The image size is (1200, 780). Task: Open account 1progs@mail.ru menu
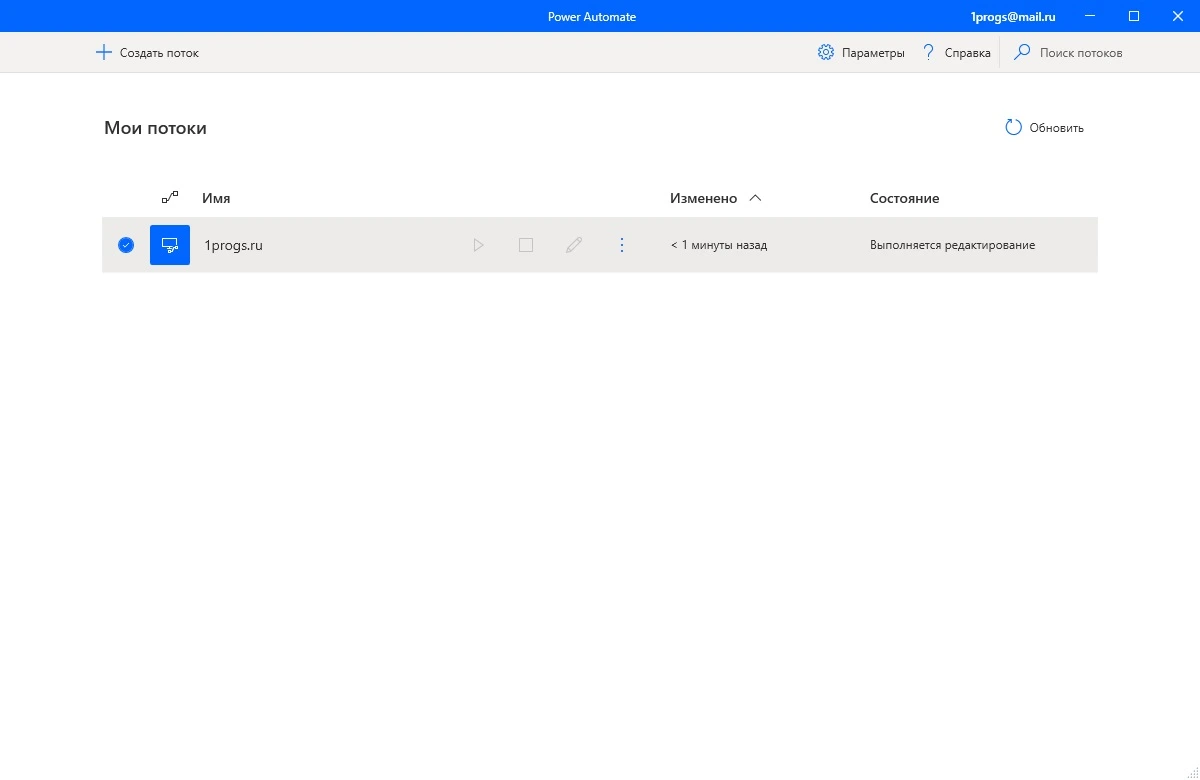point(1012,16)
